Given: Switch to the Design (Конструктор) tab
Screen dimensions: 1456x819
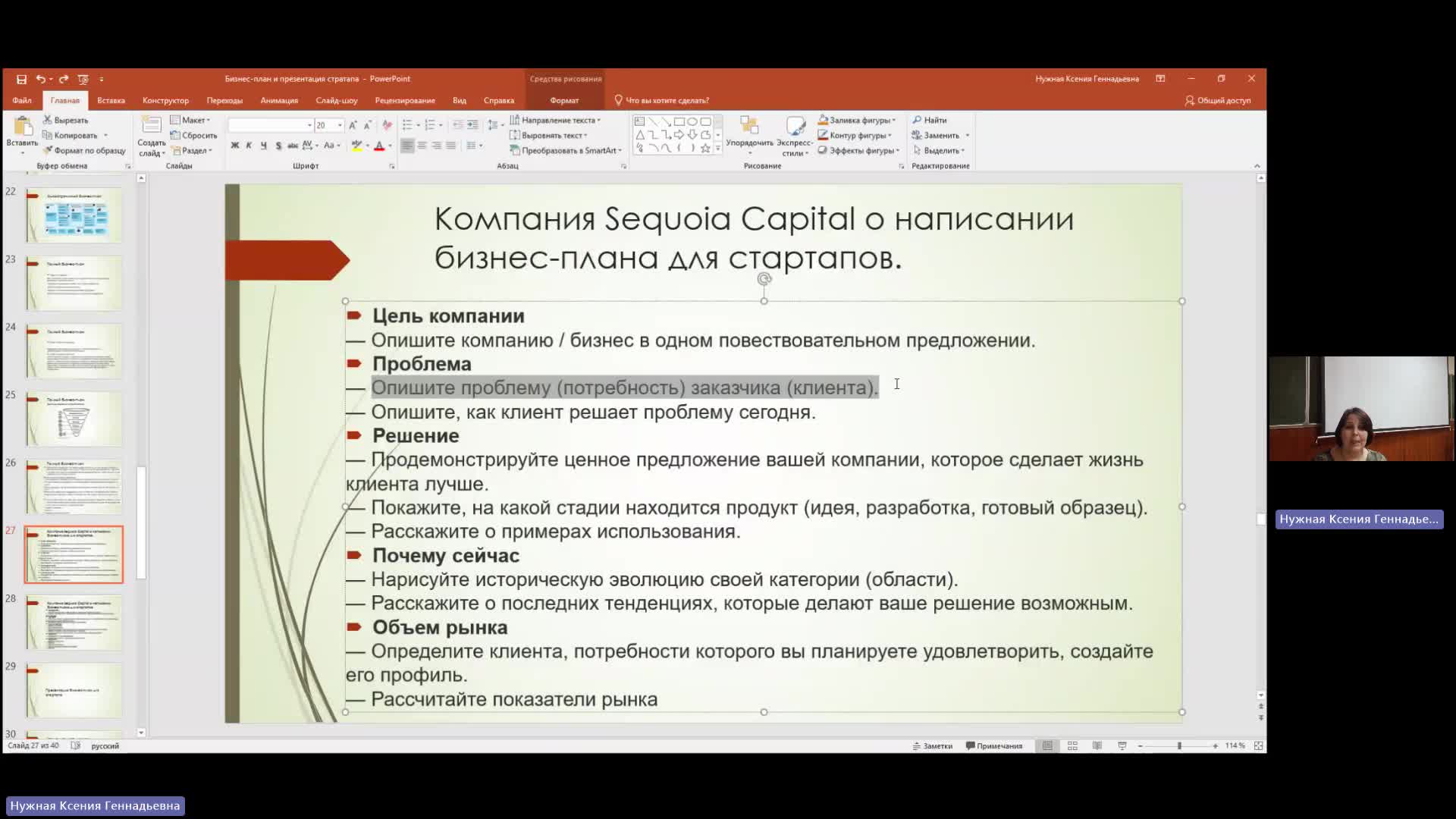Looking at the screenshot, I should 165,100.
